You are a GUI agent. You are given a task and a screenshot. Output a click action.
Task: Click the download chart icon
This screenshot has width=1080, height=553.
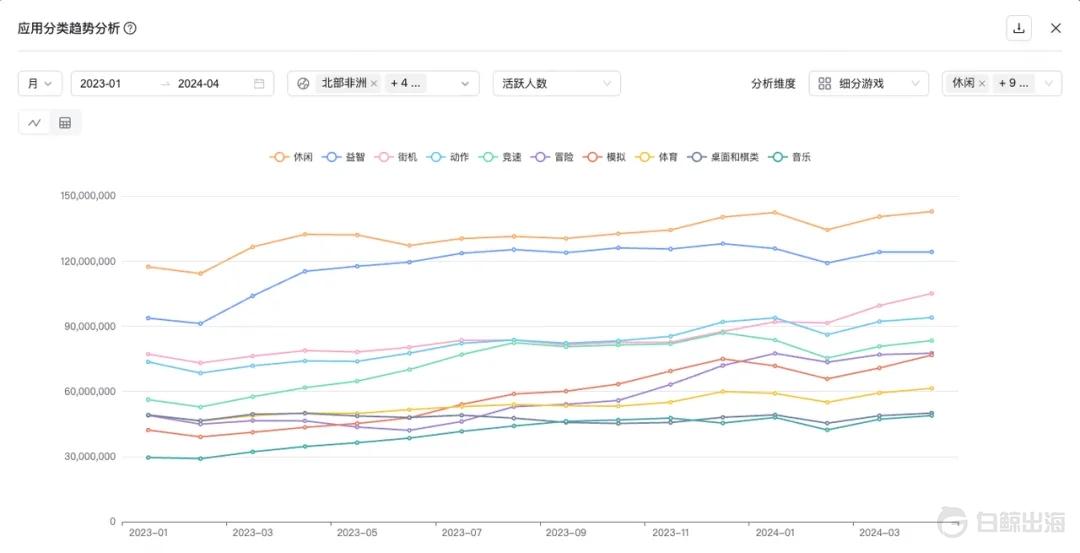tap(1018, 28)
